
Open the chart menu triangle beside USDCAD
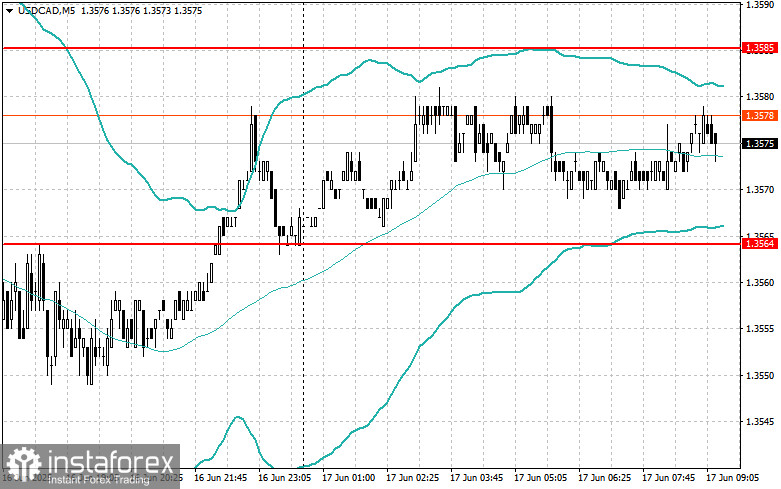point(9,10)
